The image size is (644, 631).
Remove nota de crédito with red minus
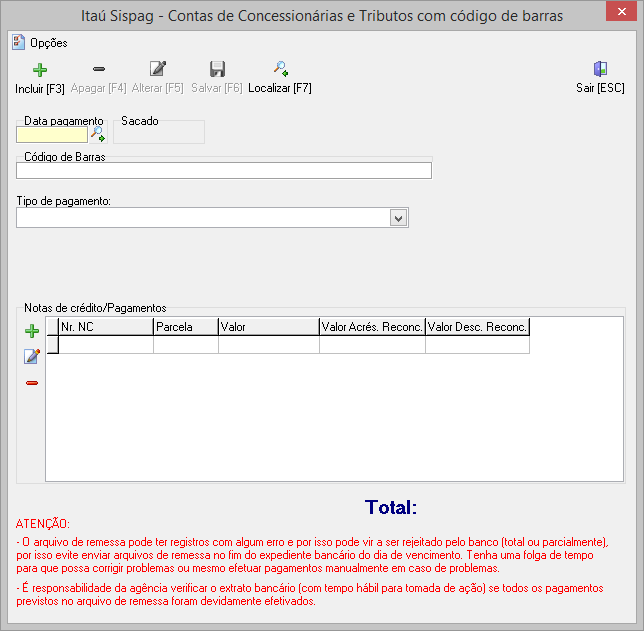point(32,383)
